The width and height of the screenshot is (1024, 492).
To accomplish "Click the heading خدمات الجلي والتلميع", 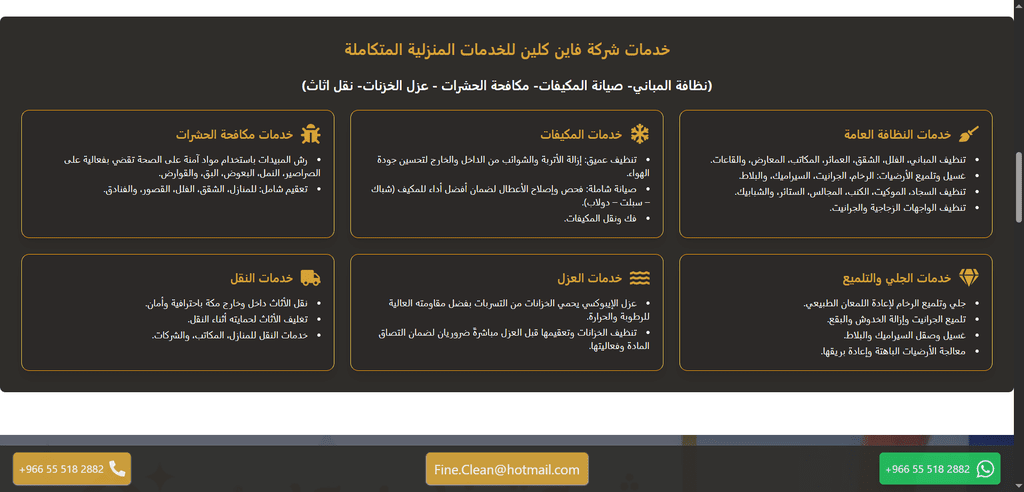I will (897, 279).
